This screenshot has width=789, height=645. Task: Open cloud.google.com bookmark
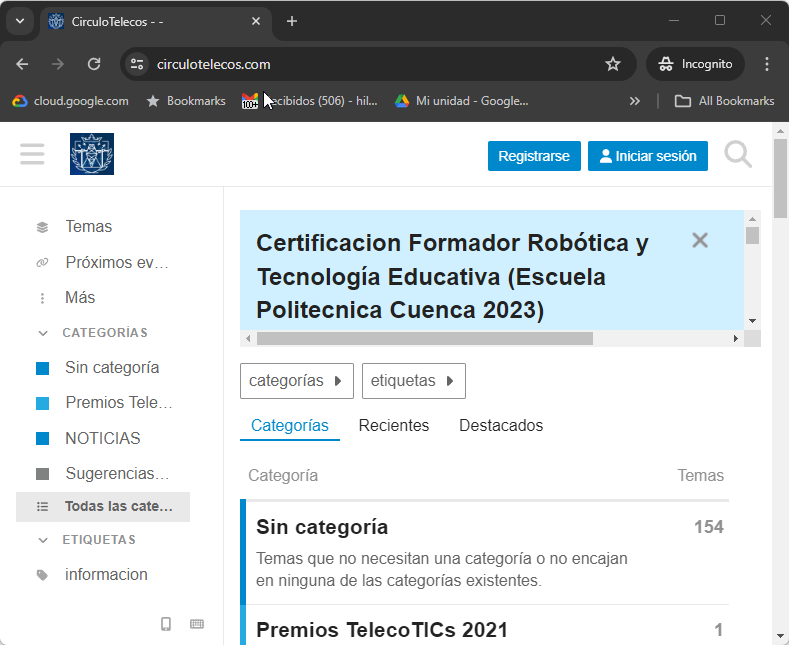[x=70, y=101]
